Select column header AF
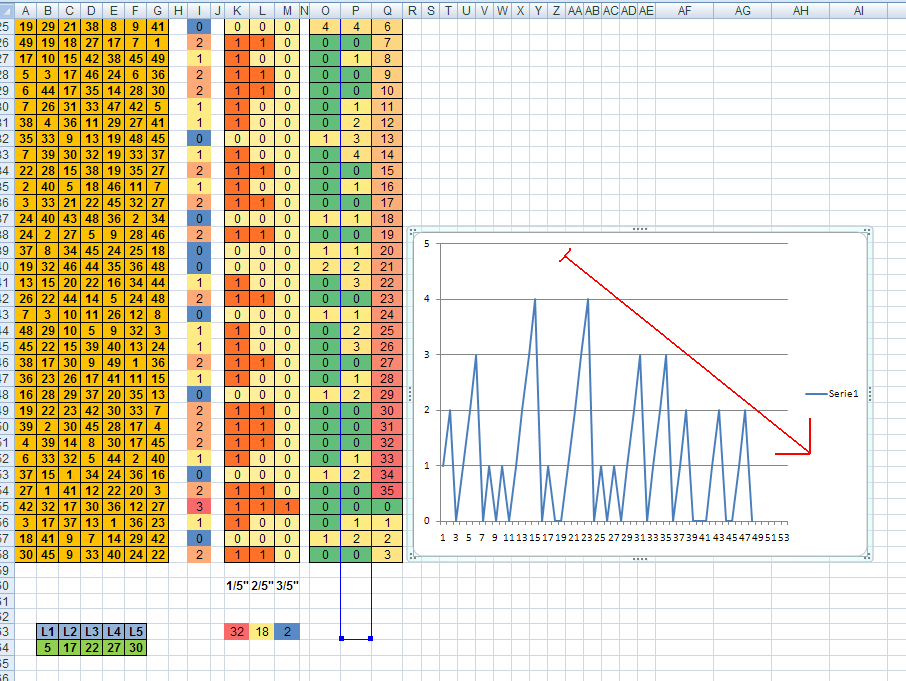Screen dimensions: 906x681 pyautogui.click(x=685, y=9)
